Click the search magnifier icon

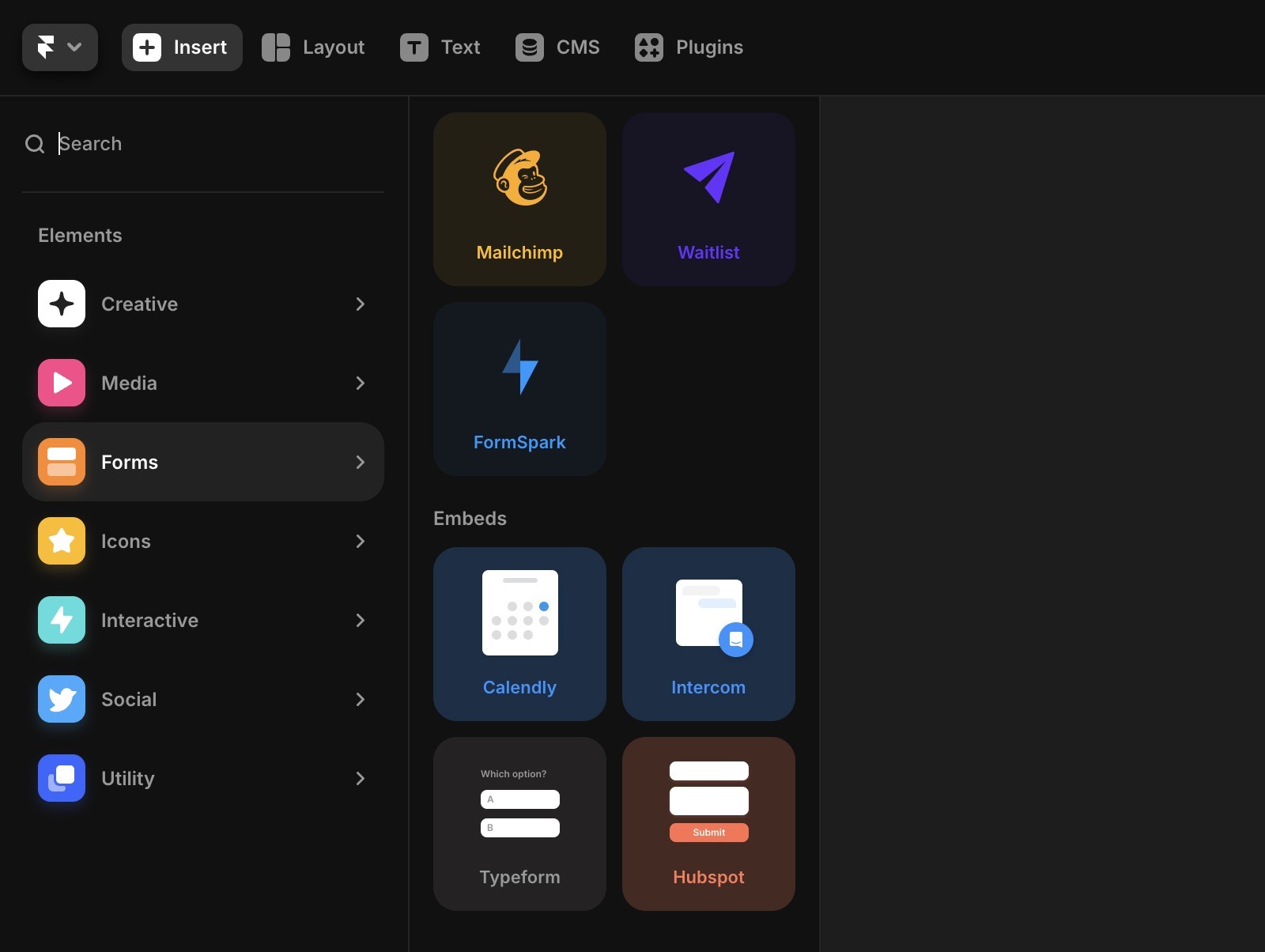pyautogui.click(x=35, y=144)
